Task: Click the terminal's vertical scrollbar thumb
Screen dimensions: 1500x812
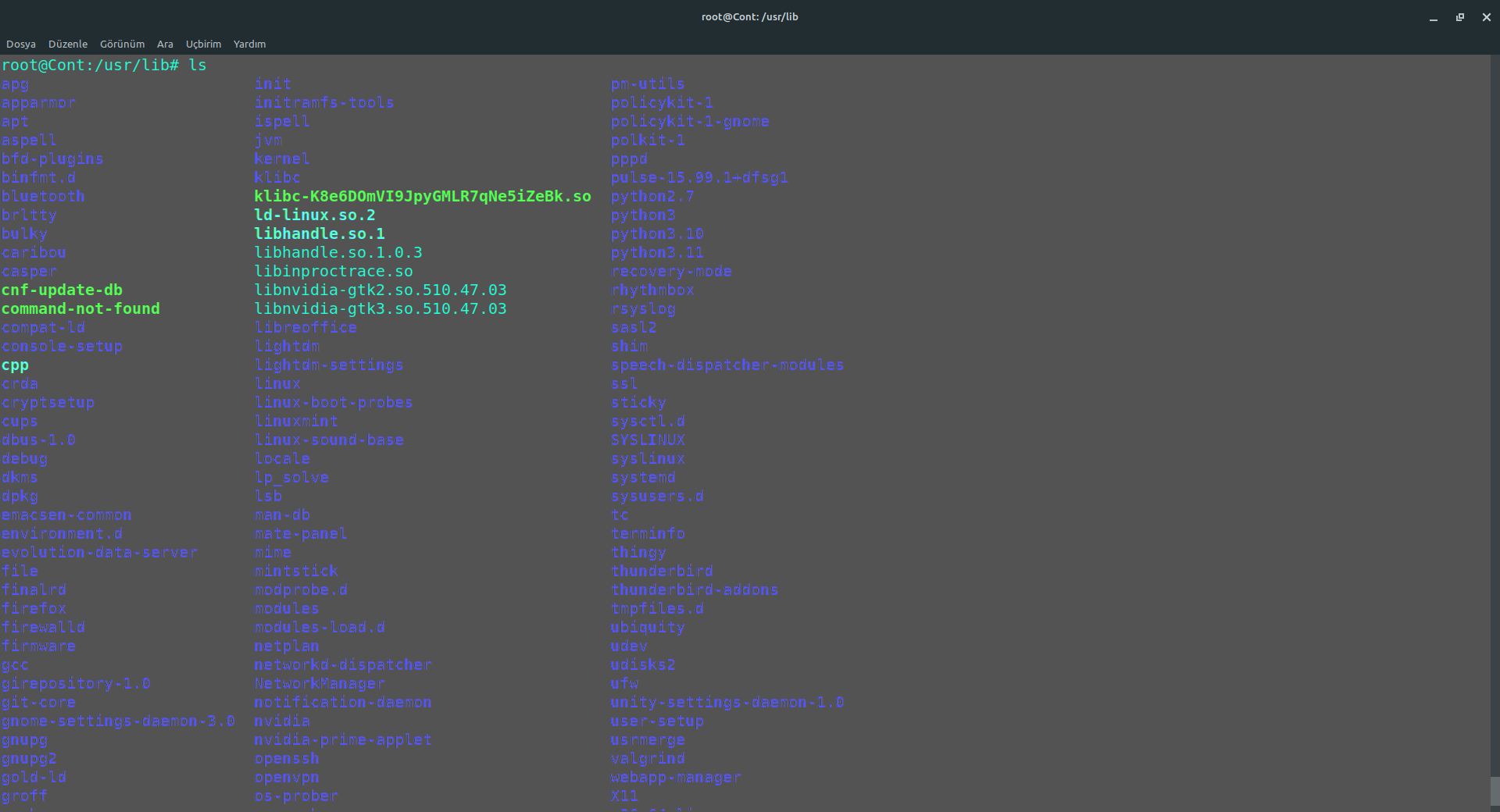Action: (1495, 791)
